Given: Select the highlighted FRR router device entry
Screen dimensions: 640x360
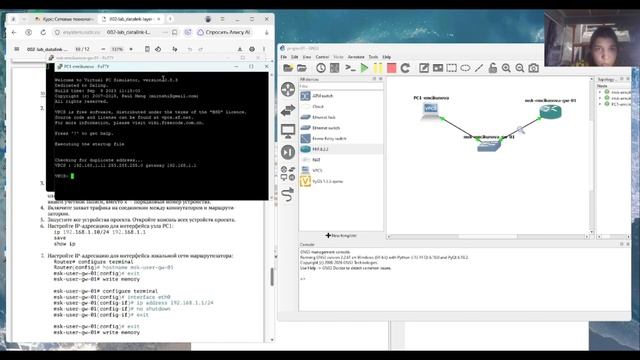Looking at the screenshot, I should click(341, 149).
